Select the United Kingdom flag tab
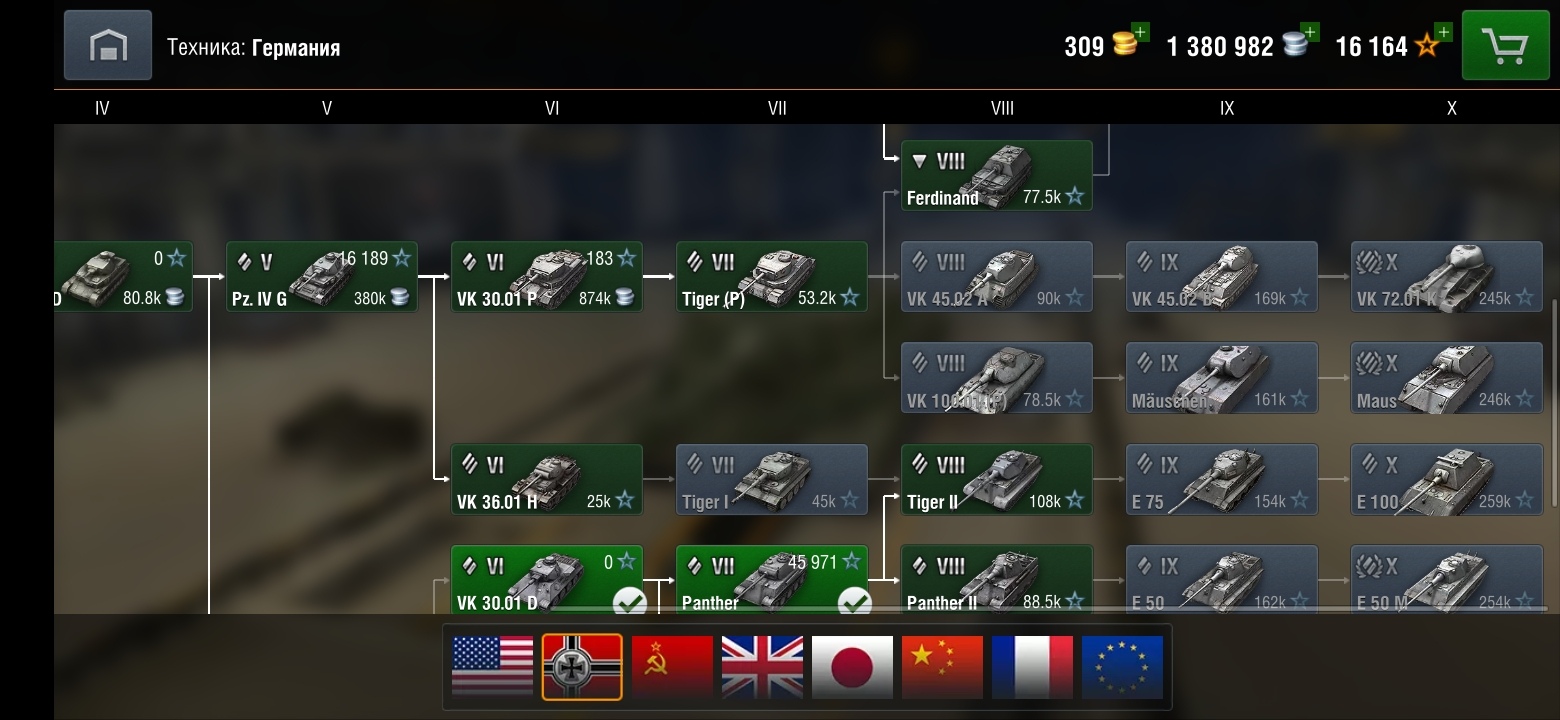 762,666
